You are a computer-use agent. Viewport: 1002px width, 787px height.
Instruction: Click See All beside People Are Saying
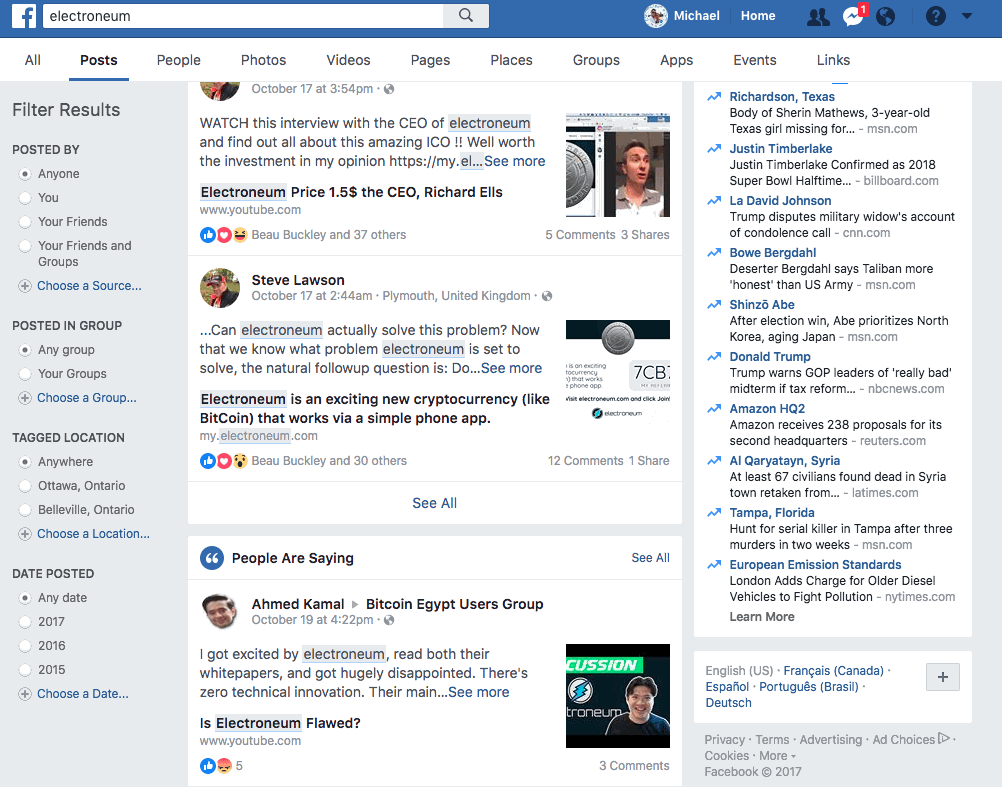click(x=651, y=558)
